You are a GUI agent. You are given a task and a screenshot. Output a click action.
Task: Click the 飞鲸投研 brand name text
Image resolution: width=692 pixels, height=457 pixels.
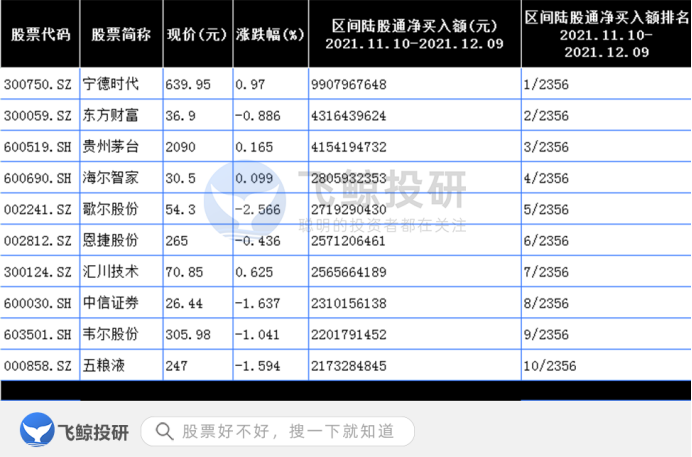93,432
